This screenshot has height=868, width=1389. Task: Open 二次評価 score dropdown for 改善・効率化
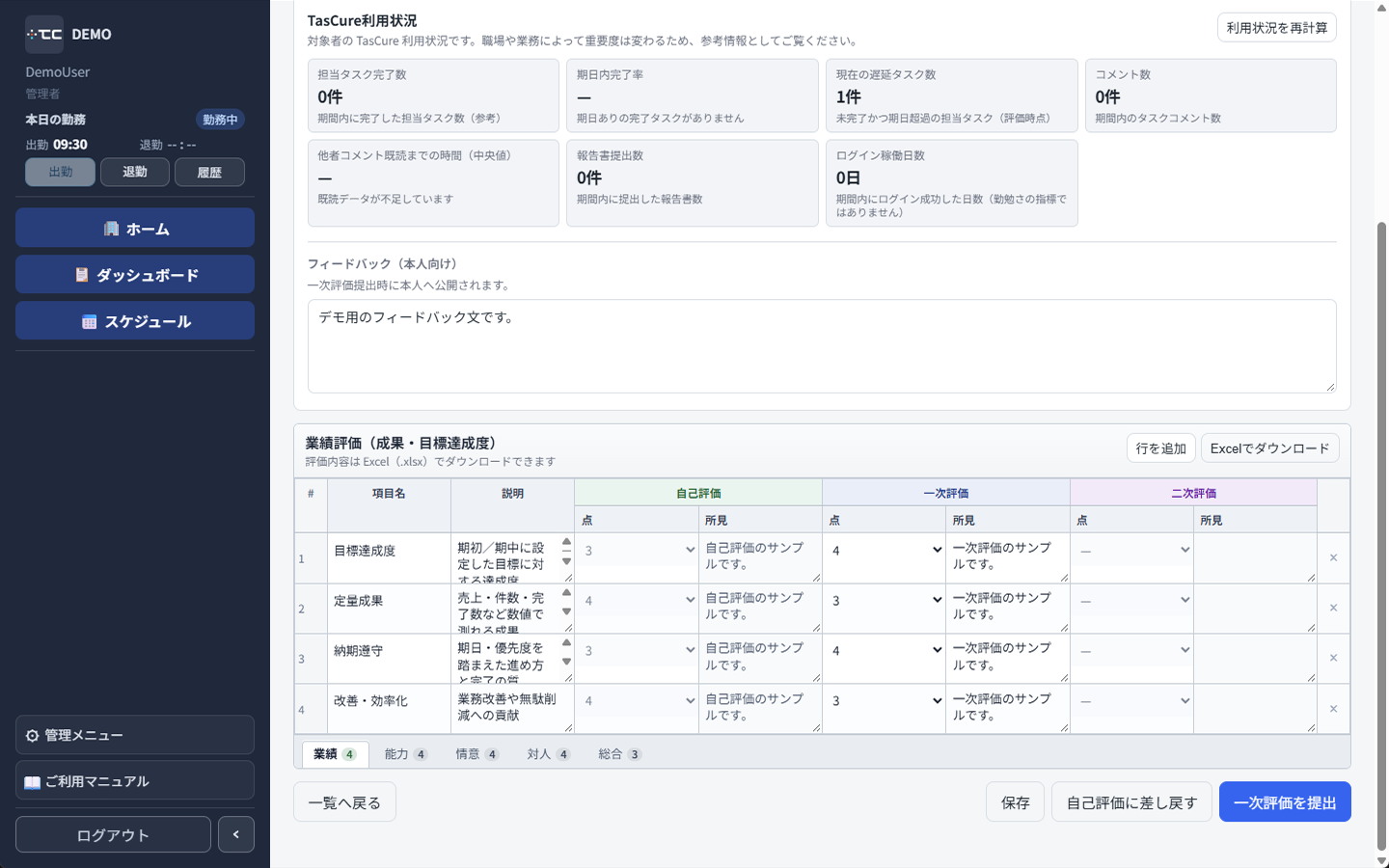click(1132, 700)
